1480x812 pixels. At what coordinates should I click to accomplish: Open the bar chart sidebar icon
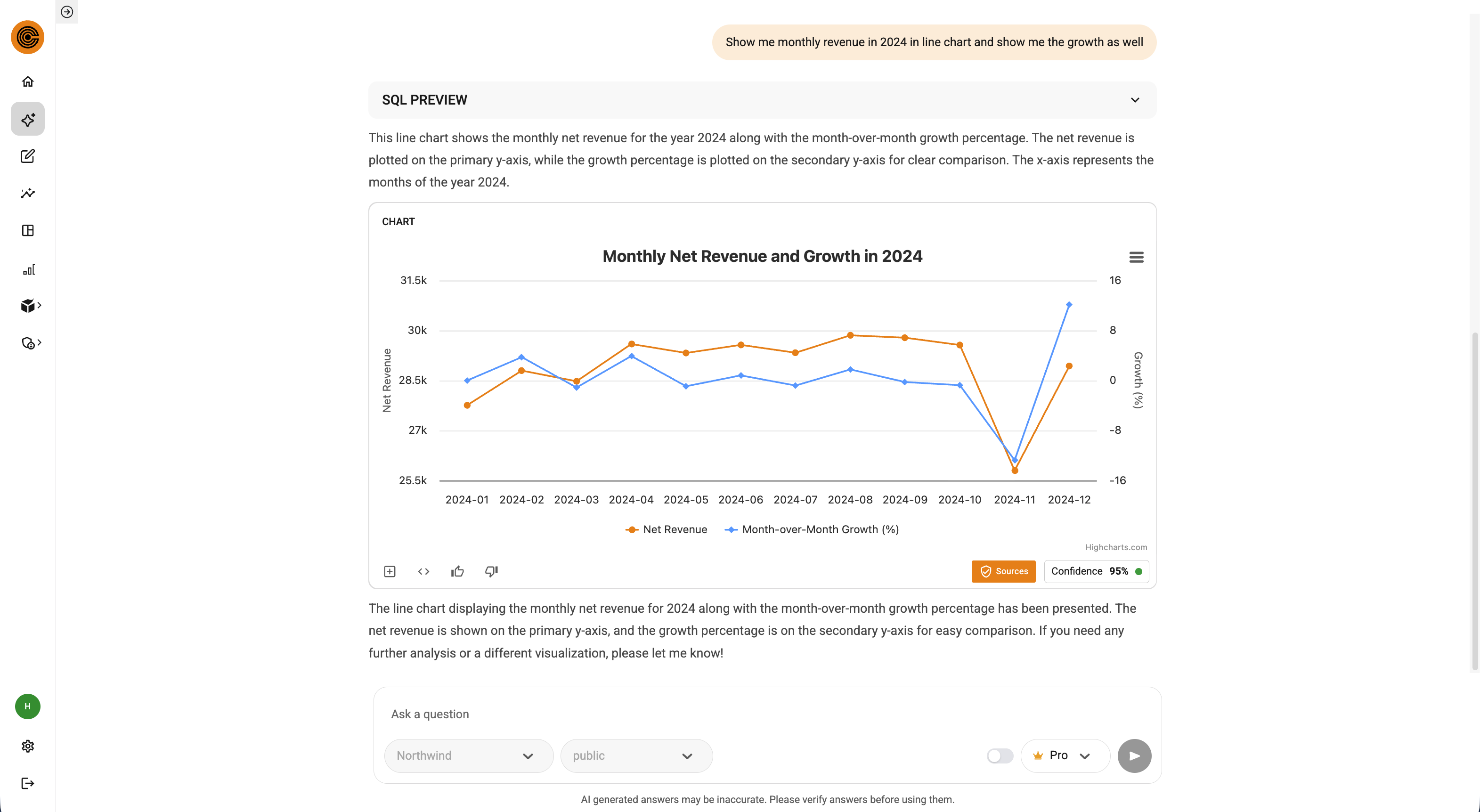[x=28, y=269]
